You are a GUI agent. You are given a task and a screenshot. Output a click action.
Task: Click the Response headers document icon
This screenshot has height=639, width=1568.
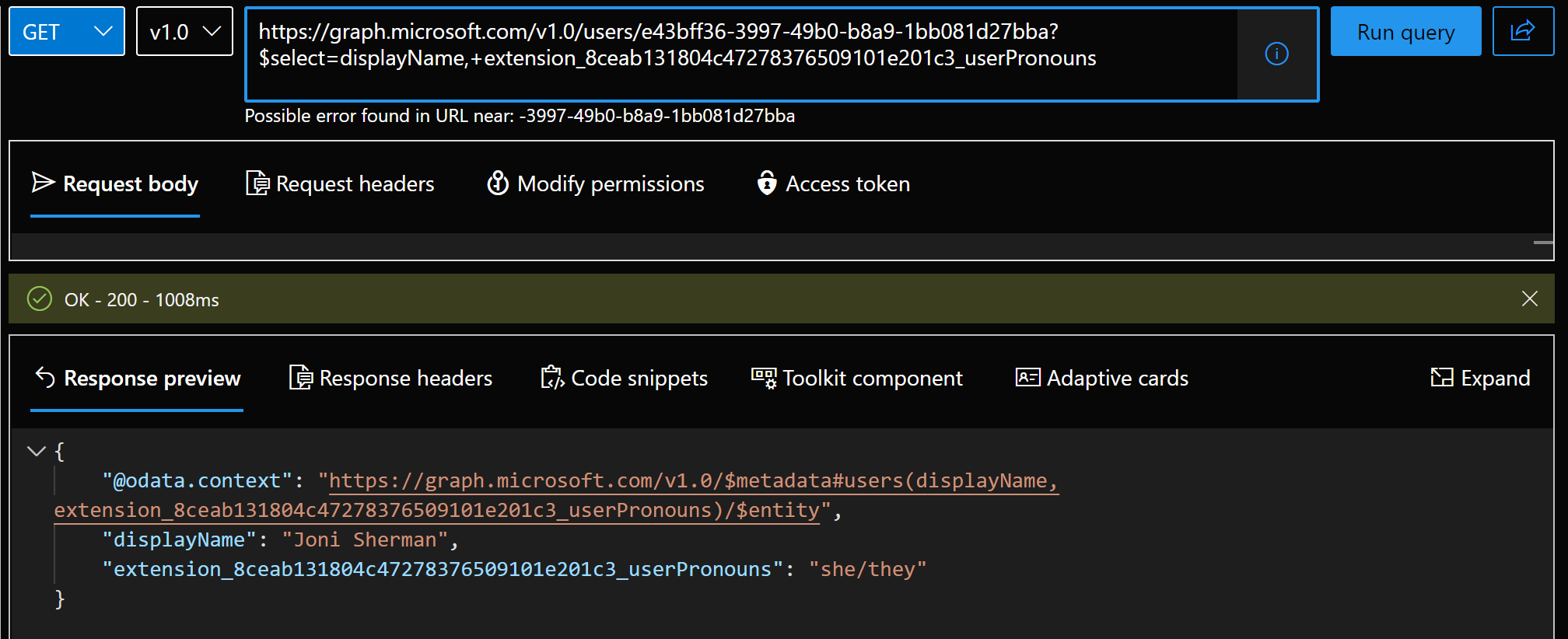[301, 378]
